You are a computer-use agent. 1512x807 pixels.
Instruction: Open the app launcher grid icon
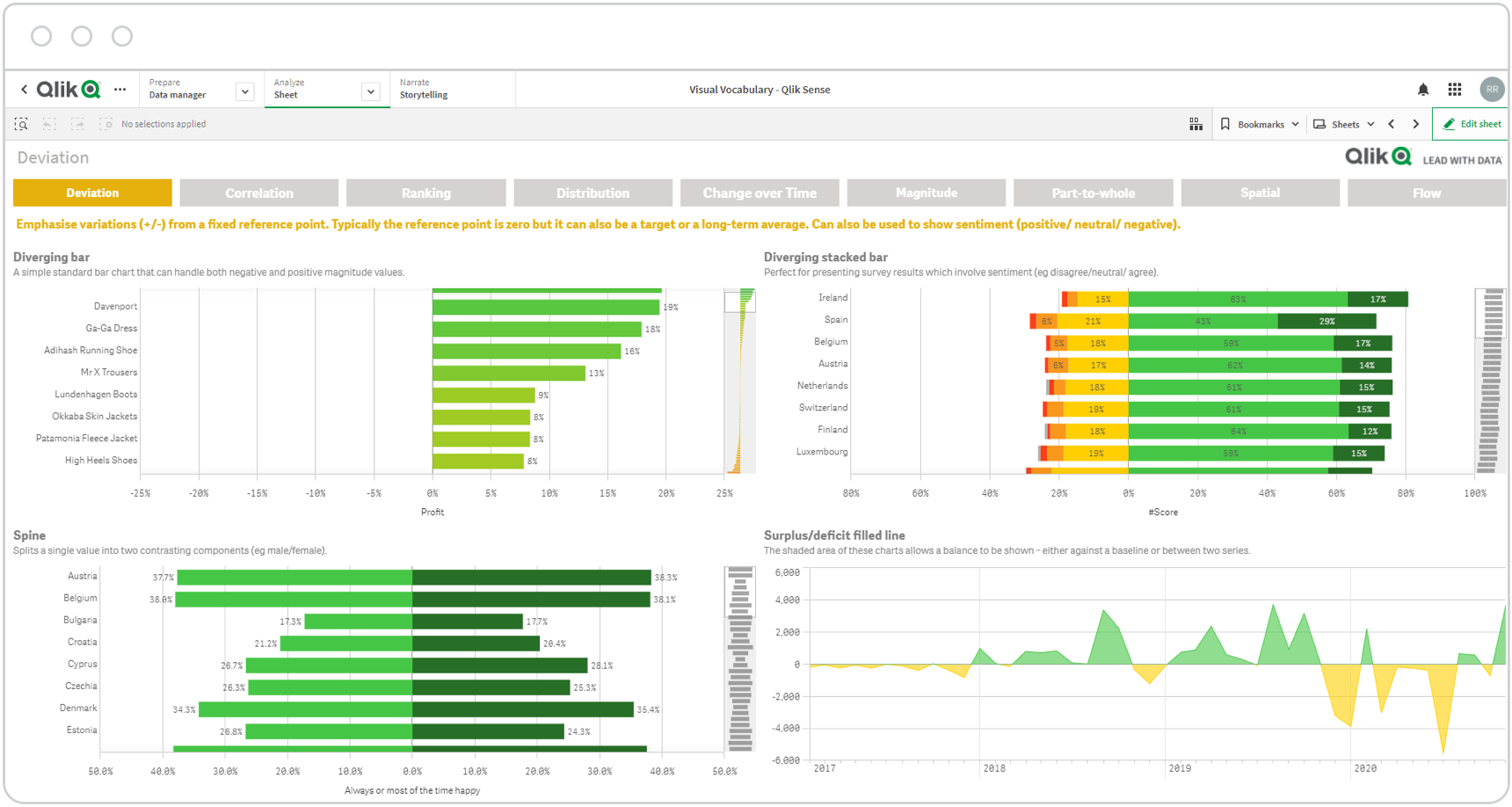(1455, 89)
